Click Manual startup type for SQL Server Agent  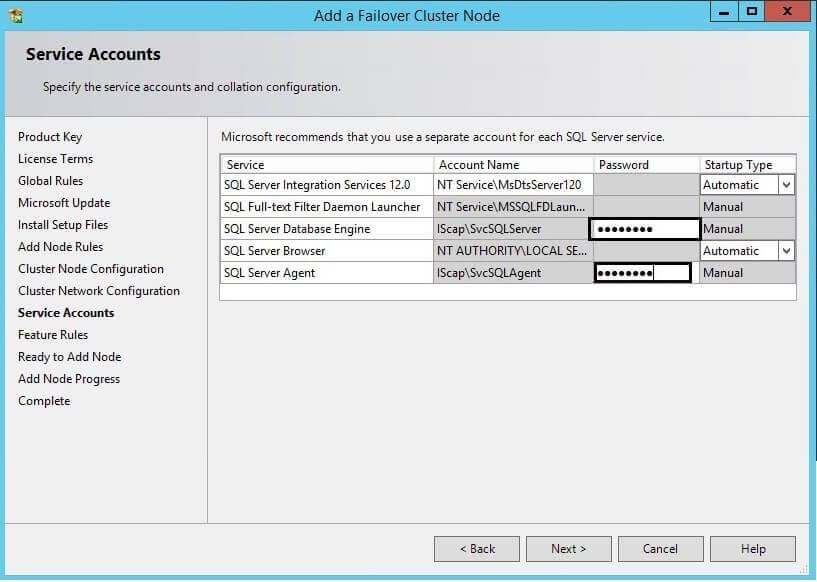pyautogui.click(x=748, y=273)
